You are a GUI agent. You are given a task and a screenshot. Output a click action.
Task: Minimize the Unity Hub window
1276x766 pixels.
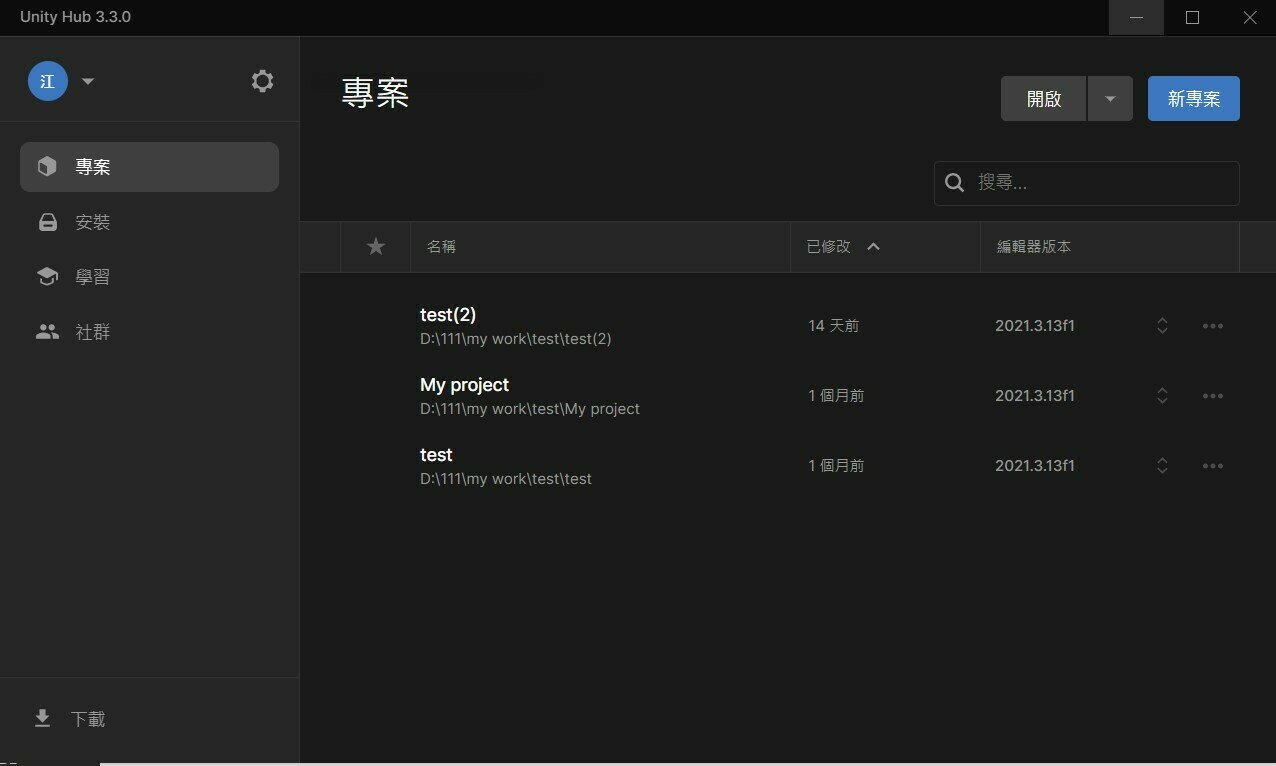coord(1136,17)
